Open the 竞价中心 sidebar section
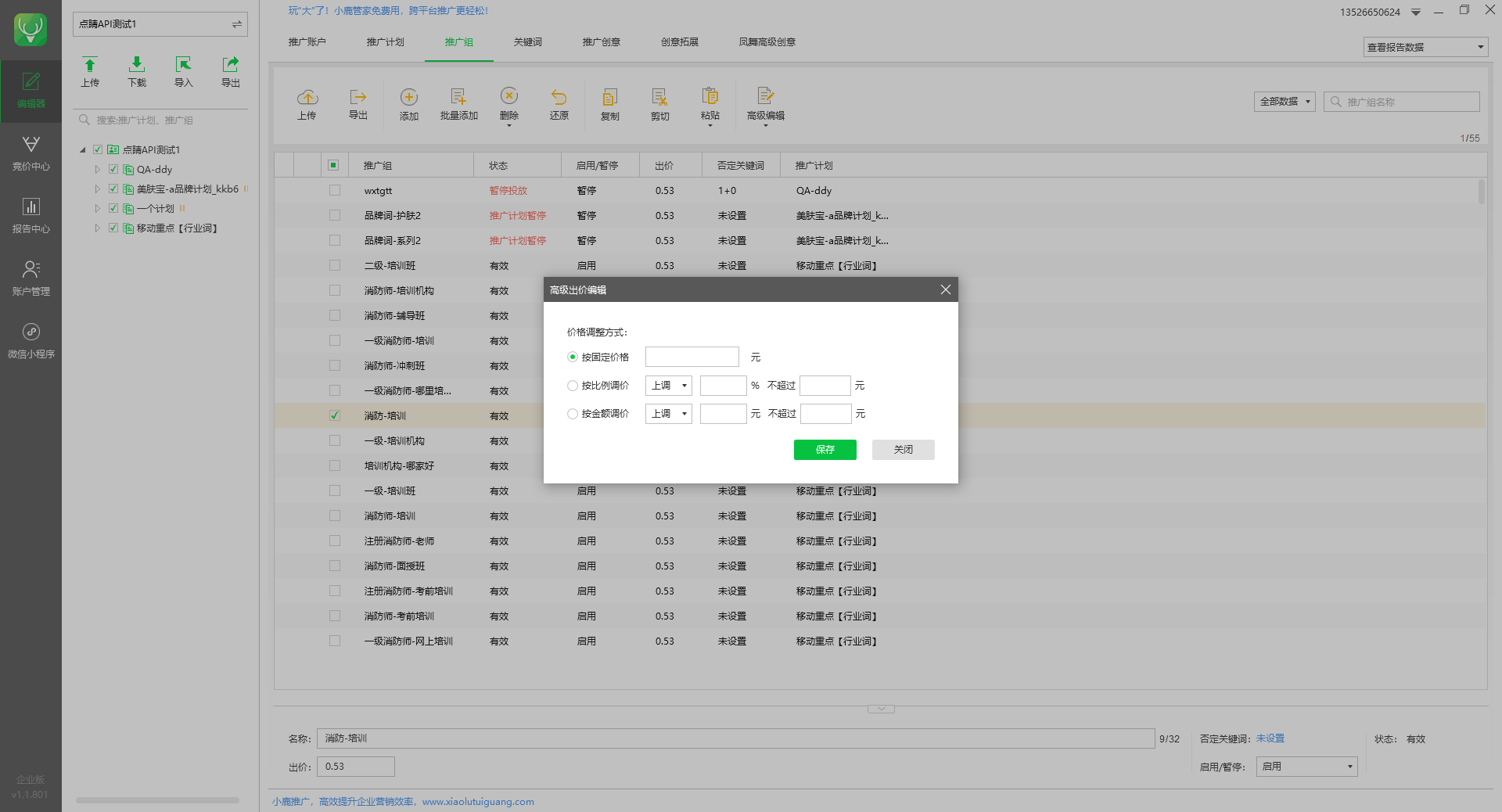This screenshot has width=1502, height=812. point(31,153)
